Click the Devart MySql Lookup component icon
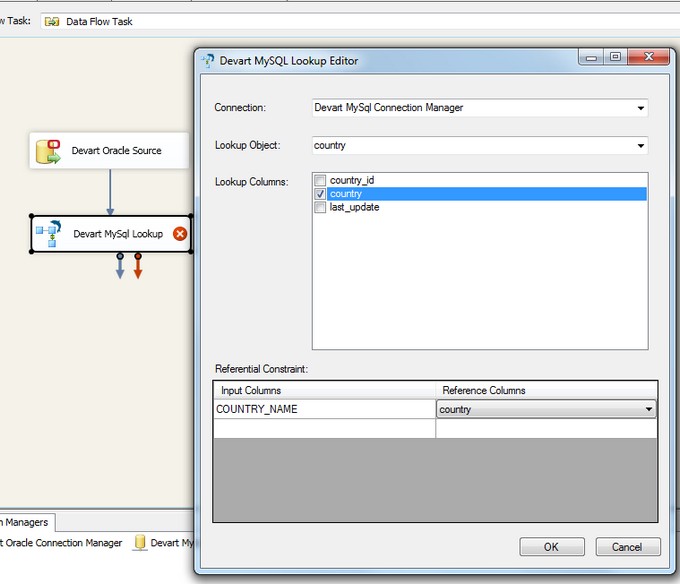The width and height of the screenshot is (680, 584). pyautogui.click(x=49, y=233)
